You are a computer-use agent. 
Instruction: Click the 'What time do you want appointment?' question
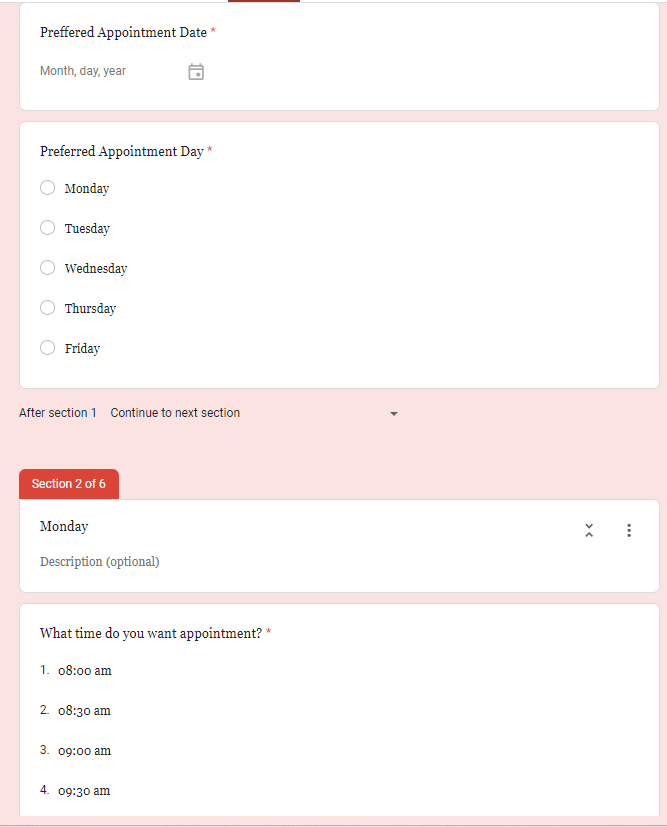151,633
